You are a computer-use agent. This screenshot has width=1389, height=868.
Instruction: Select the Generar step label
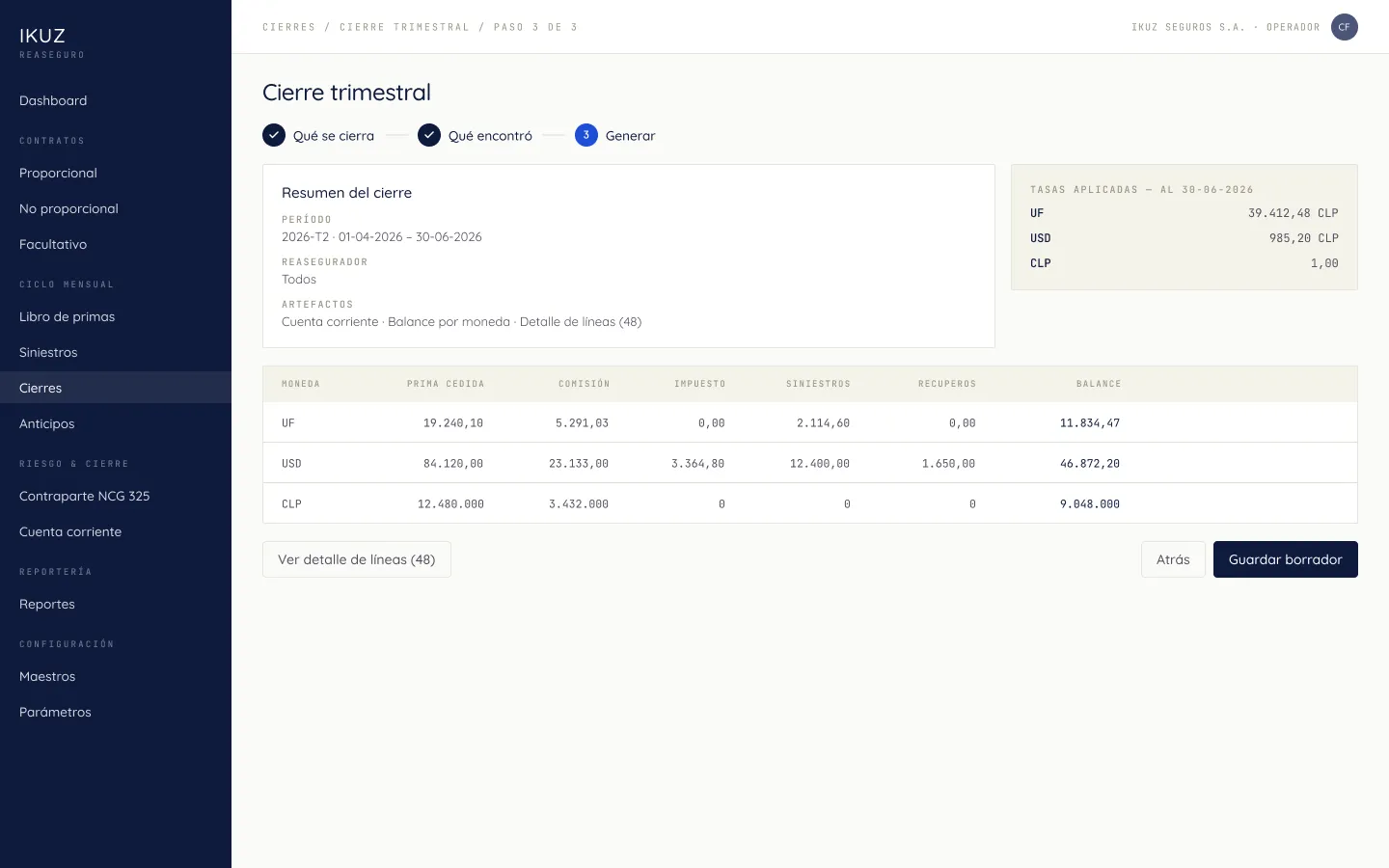point(630,136)
